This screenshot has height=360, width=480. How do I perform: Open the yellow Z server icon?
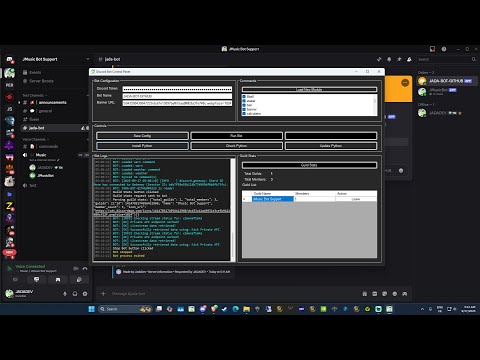click(9, 206)
